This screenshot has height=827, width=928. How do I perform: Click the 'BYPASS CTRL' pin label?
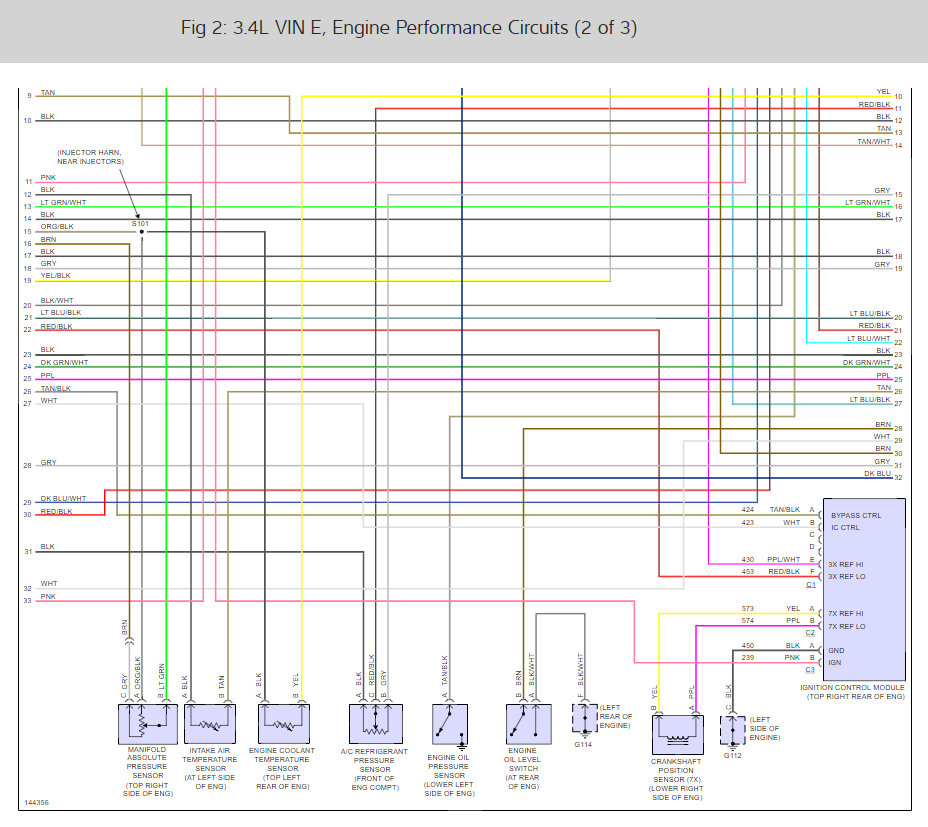click(856, 516)
